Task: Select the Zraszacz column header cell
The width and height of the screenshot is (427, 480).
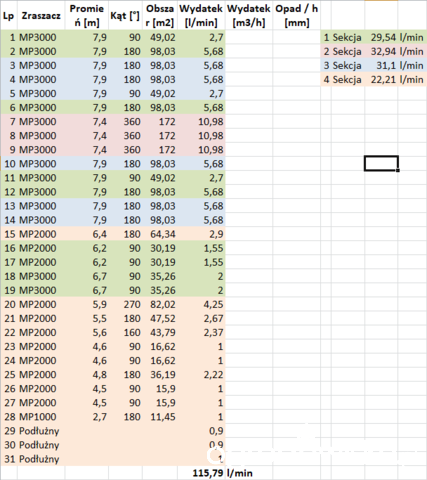Action: 41,15
